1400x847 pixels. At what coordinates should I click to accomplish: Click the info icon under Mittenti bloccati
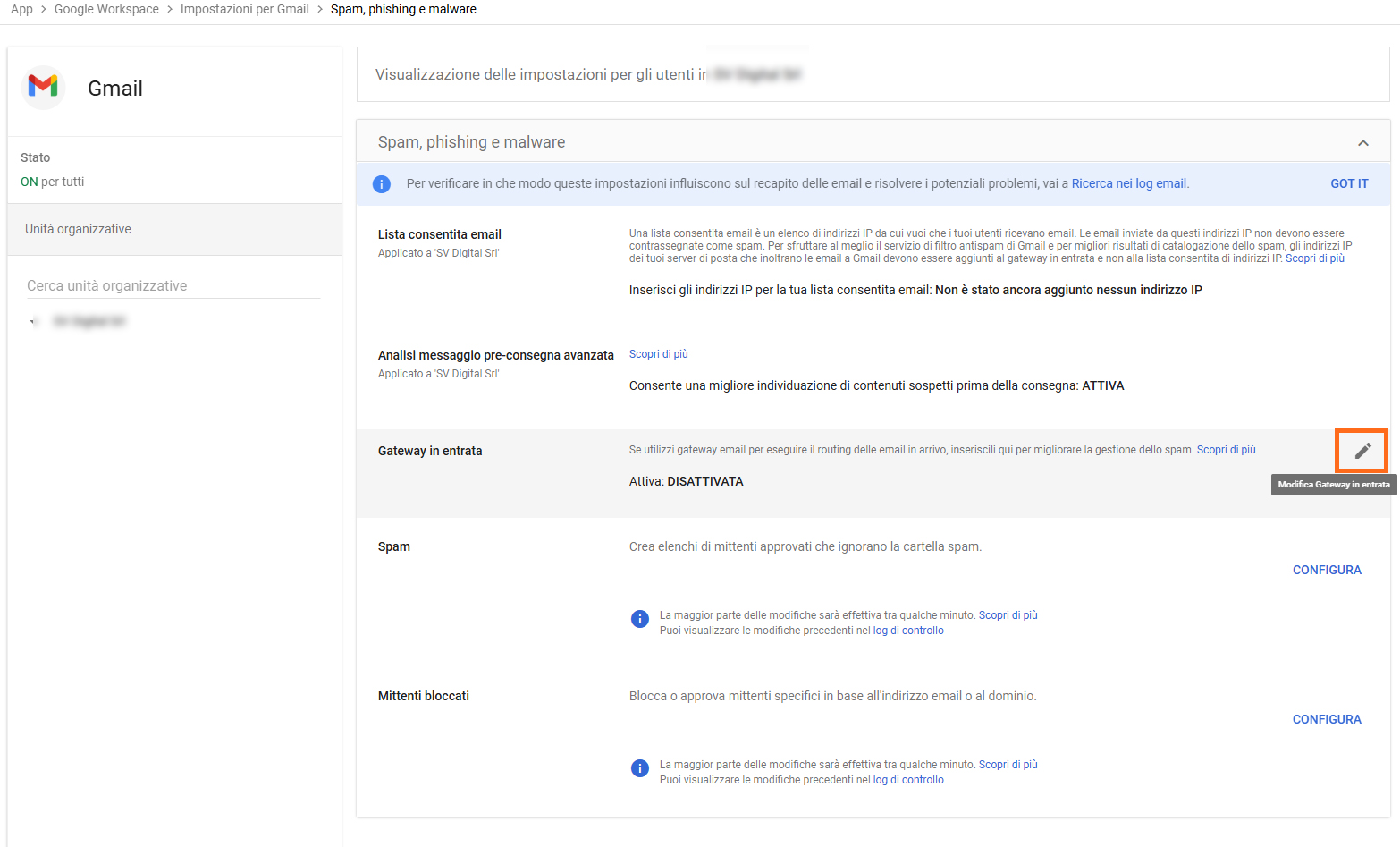click(x=640, y=768)
